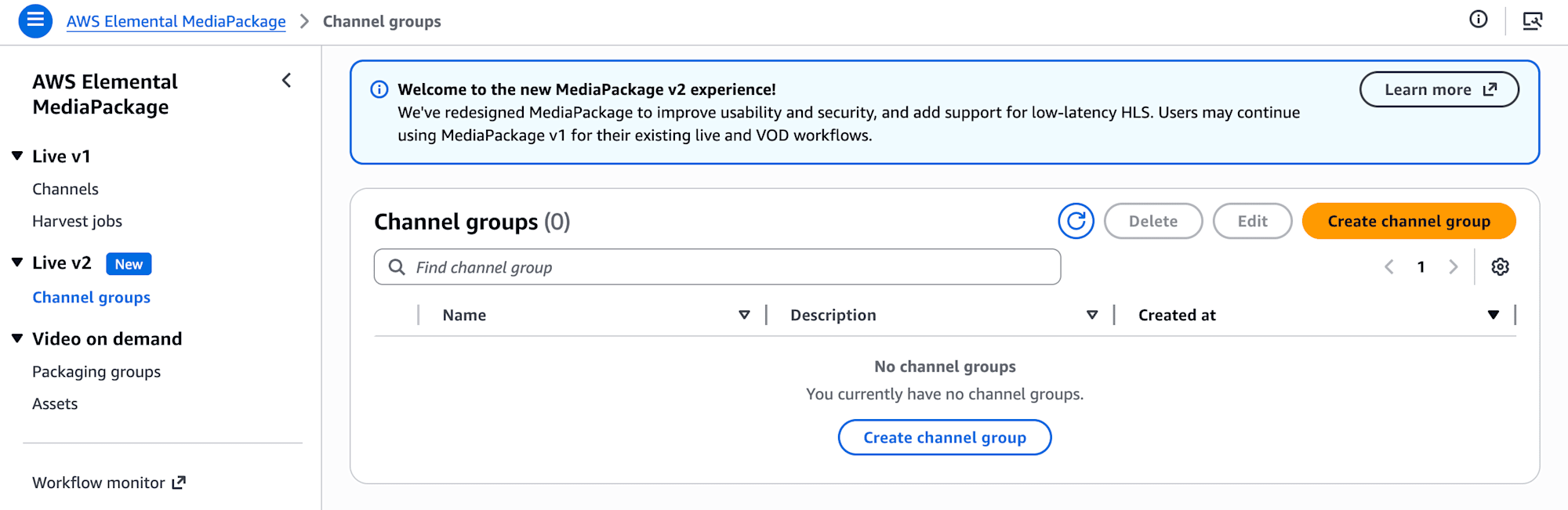
Task: Open the hamburger navigation menu
Action: [35, 20]
